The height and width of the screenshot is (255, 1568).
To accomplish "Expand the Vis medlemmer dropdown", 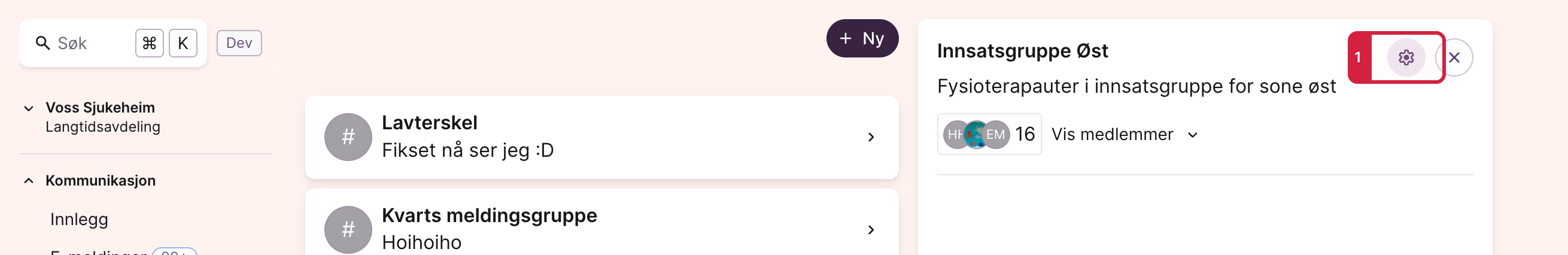I will pos(1125,134).
